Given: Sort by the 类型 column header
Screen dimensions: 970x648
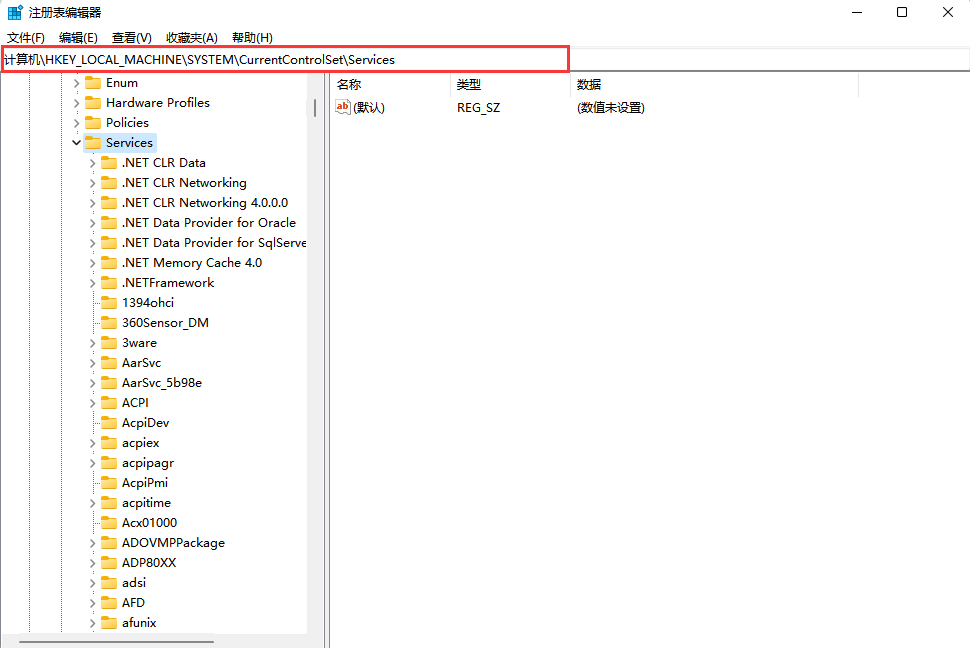Looking at the screenshot, I should tap(511, 85).
